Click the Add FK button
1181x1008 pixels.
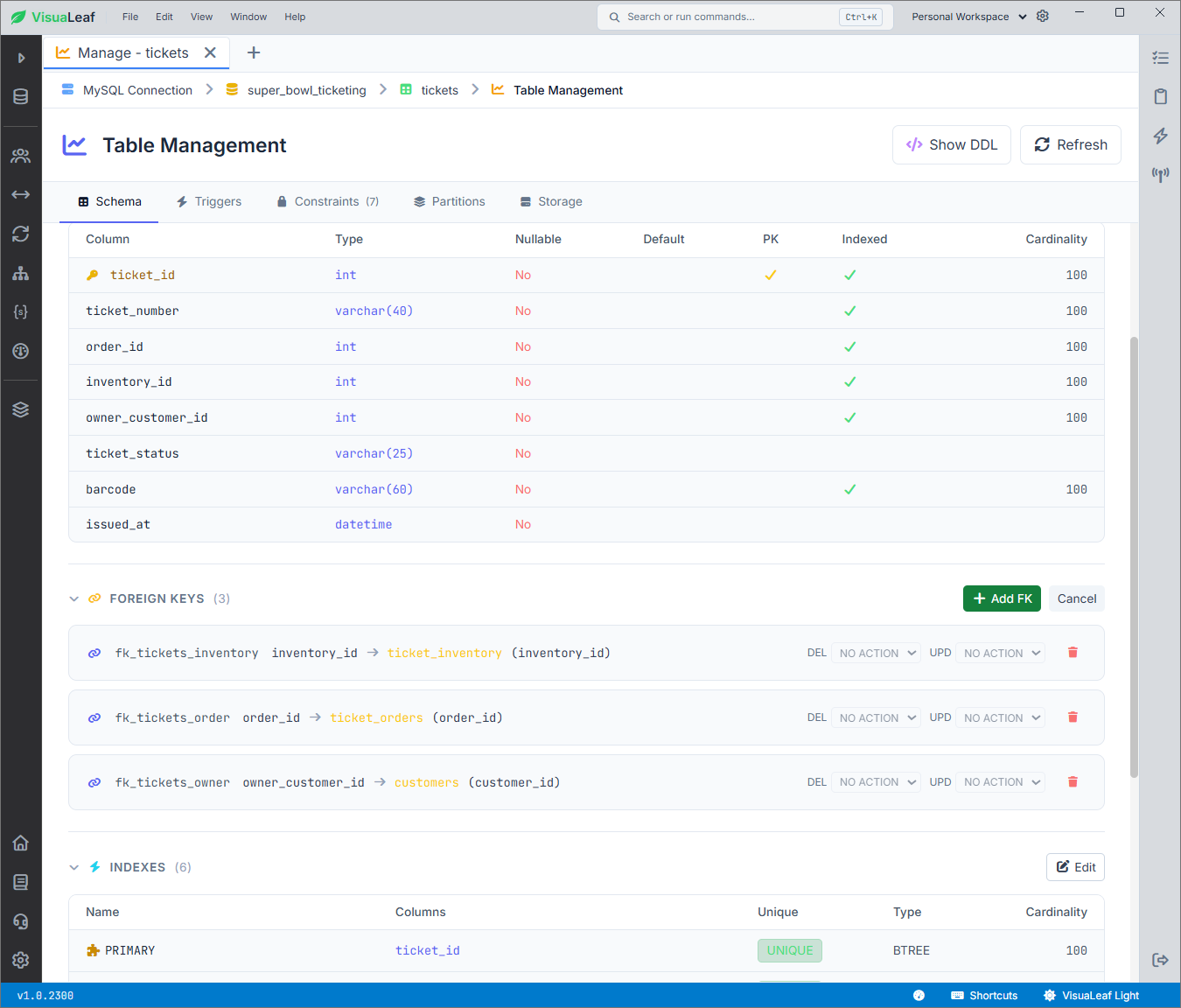[x=1002, y=598]
